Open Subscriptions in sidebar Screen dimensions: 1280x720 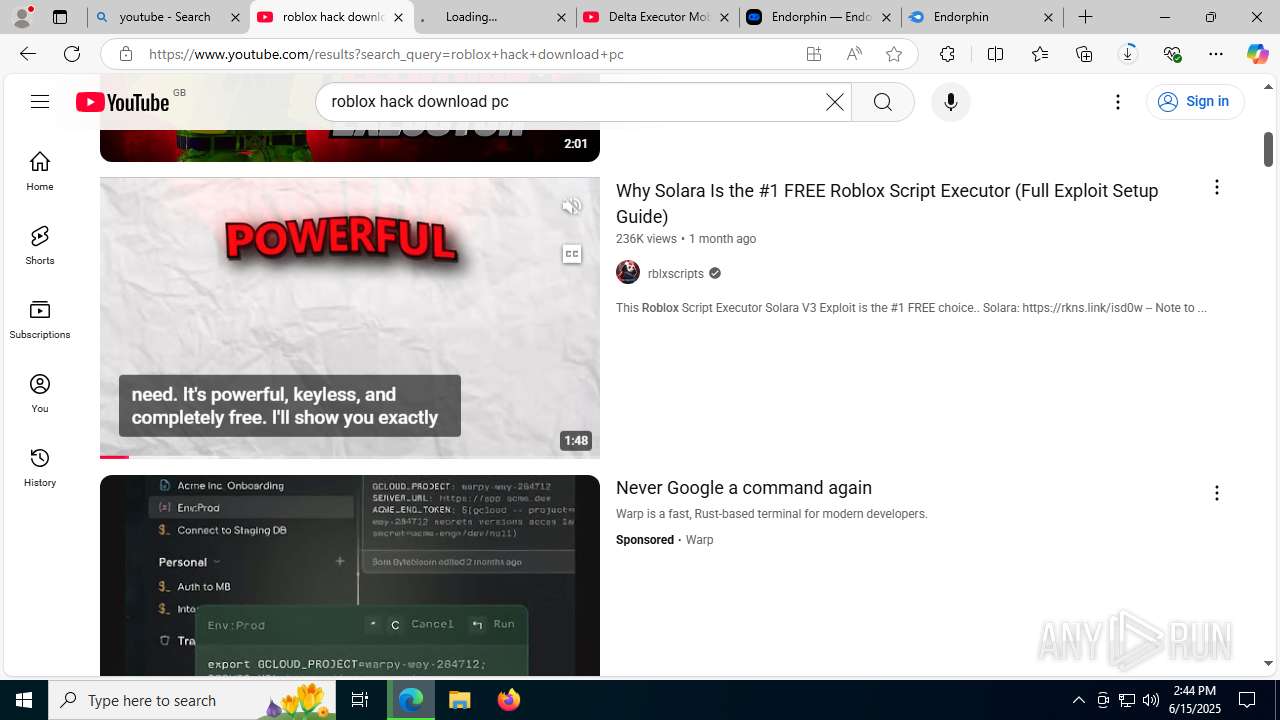click(x=40, y=319)
